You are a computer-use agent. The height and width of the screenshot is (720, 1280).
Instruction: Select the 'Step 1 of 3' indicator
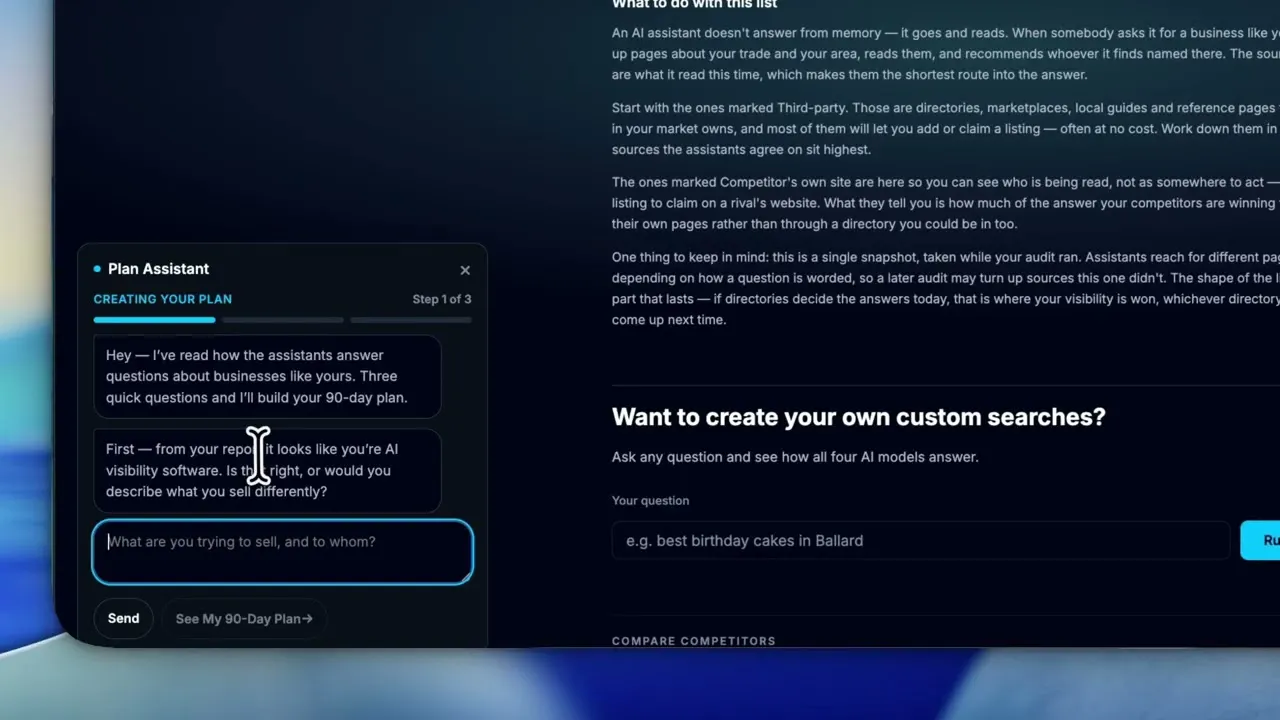pos(442,299)
